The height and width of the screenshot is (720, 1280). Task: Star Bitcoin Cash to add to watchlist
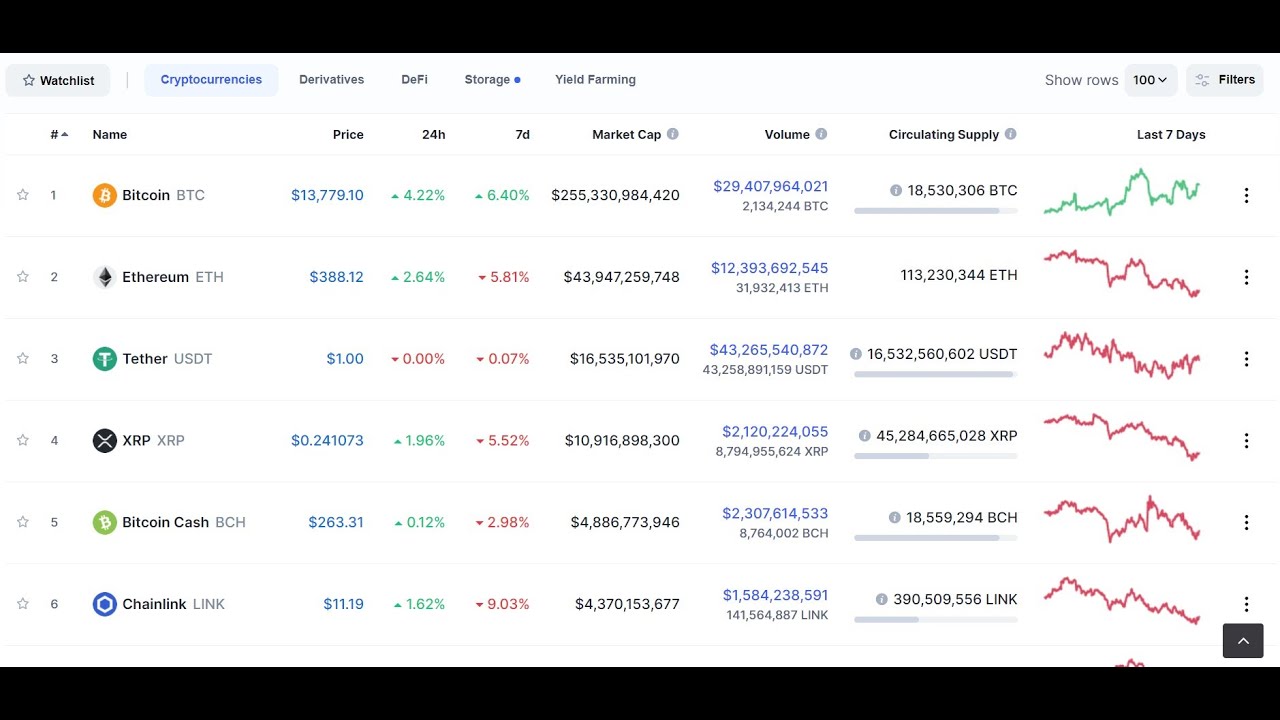point(23,522)
